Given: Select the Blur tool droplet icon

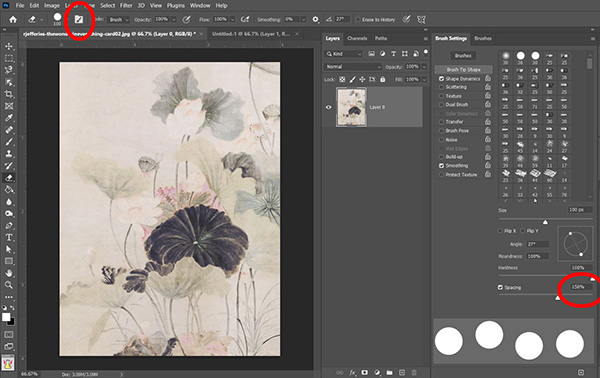Looking at the screenshot, I should point(9,202).
